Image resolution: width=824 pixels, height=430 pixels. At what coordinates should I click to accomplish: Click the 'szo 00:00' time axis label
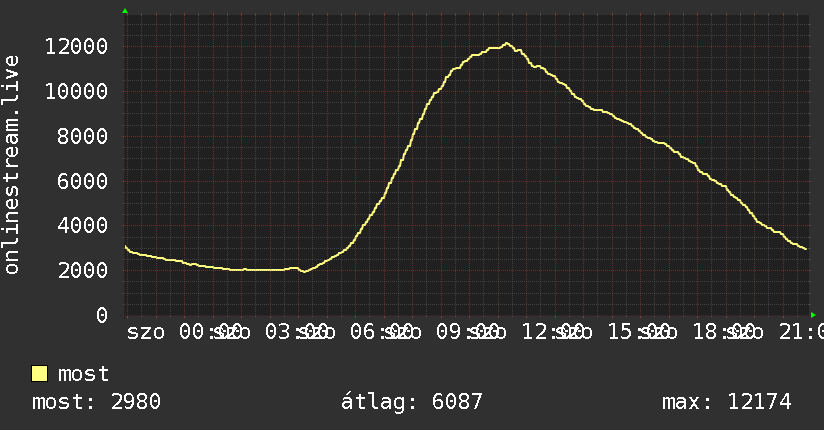click(x=184, y=332)
